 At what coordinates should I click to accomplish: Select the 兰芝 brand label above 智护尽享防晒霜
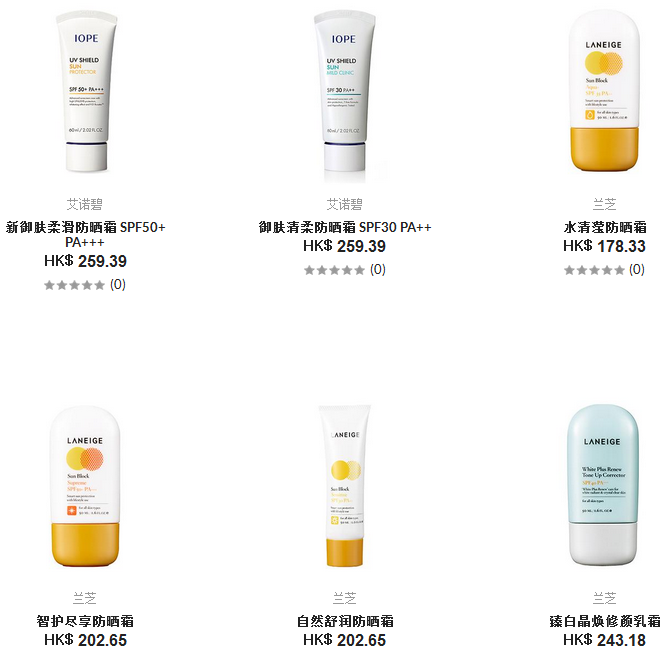[85, 598]
